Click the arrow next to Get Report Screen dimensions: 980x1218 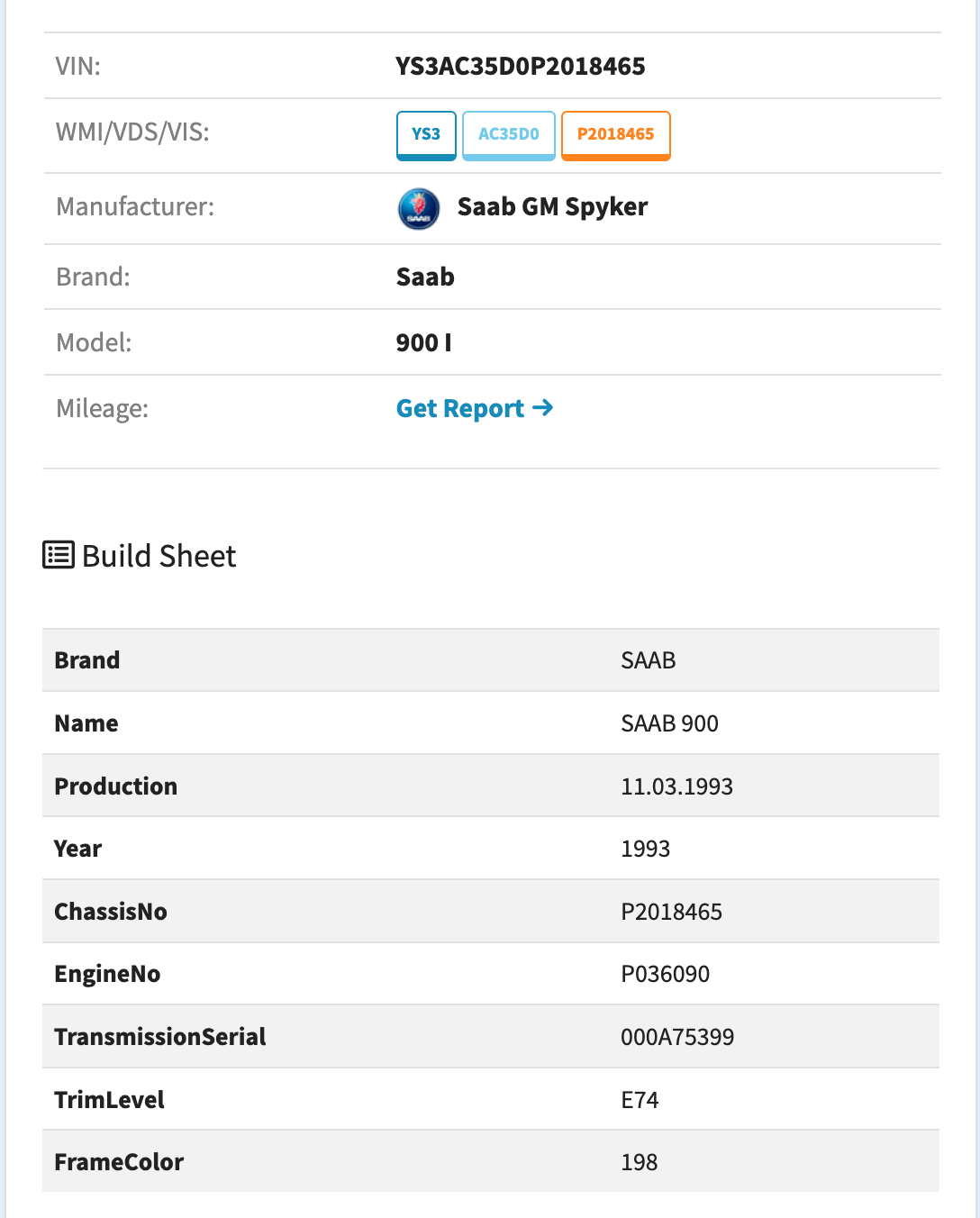tap(542, 408)
